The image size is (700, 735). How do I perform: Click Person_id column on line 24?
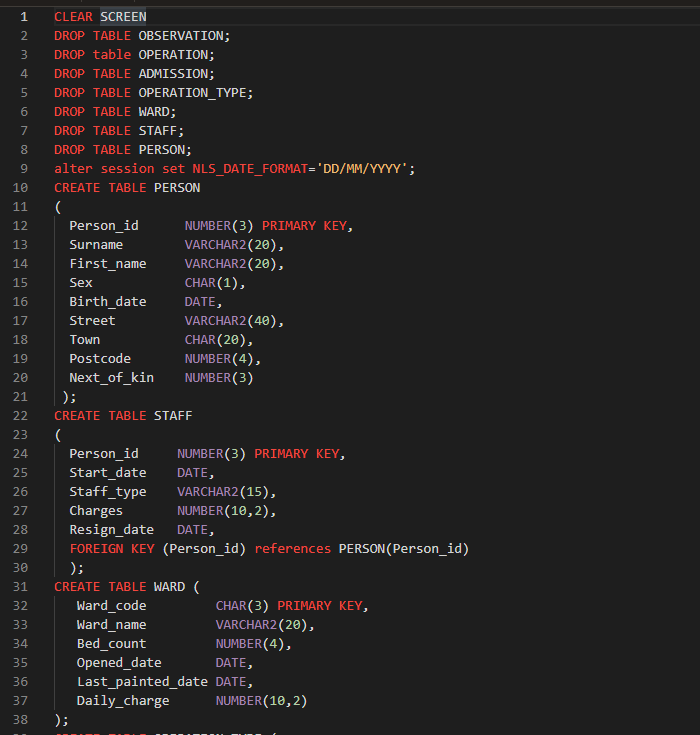click(x=104, y=454)
